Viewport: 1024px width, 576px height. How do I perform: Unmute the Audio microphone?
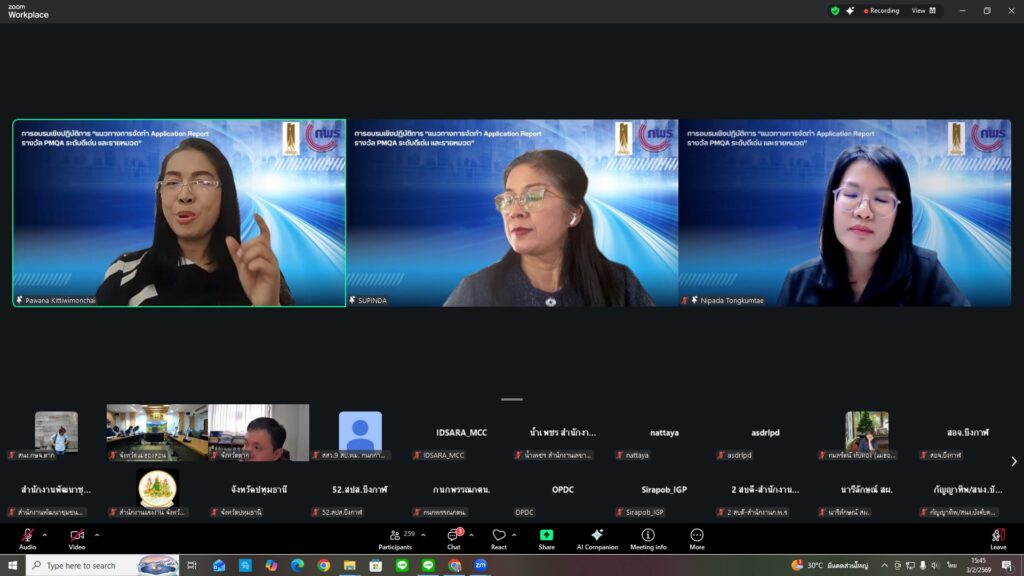point(27,538)
